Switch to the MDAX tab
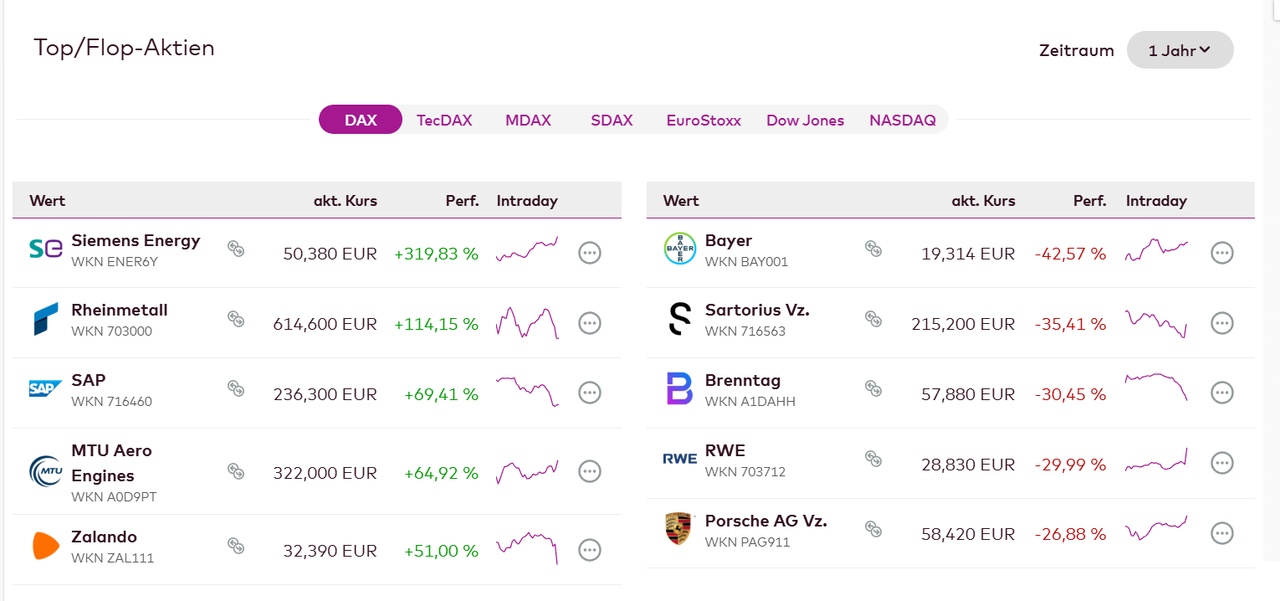The image size is (1280, 601). [x=528, y=120]
